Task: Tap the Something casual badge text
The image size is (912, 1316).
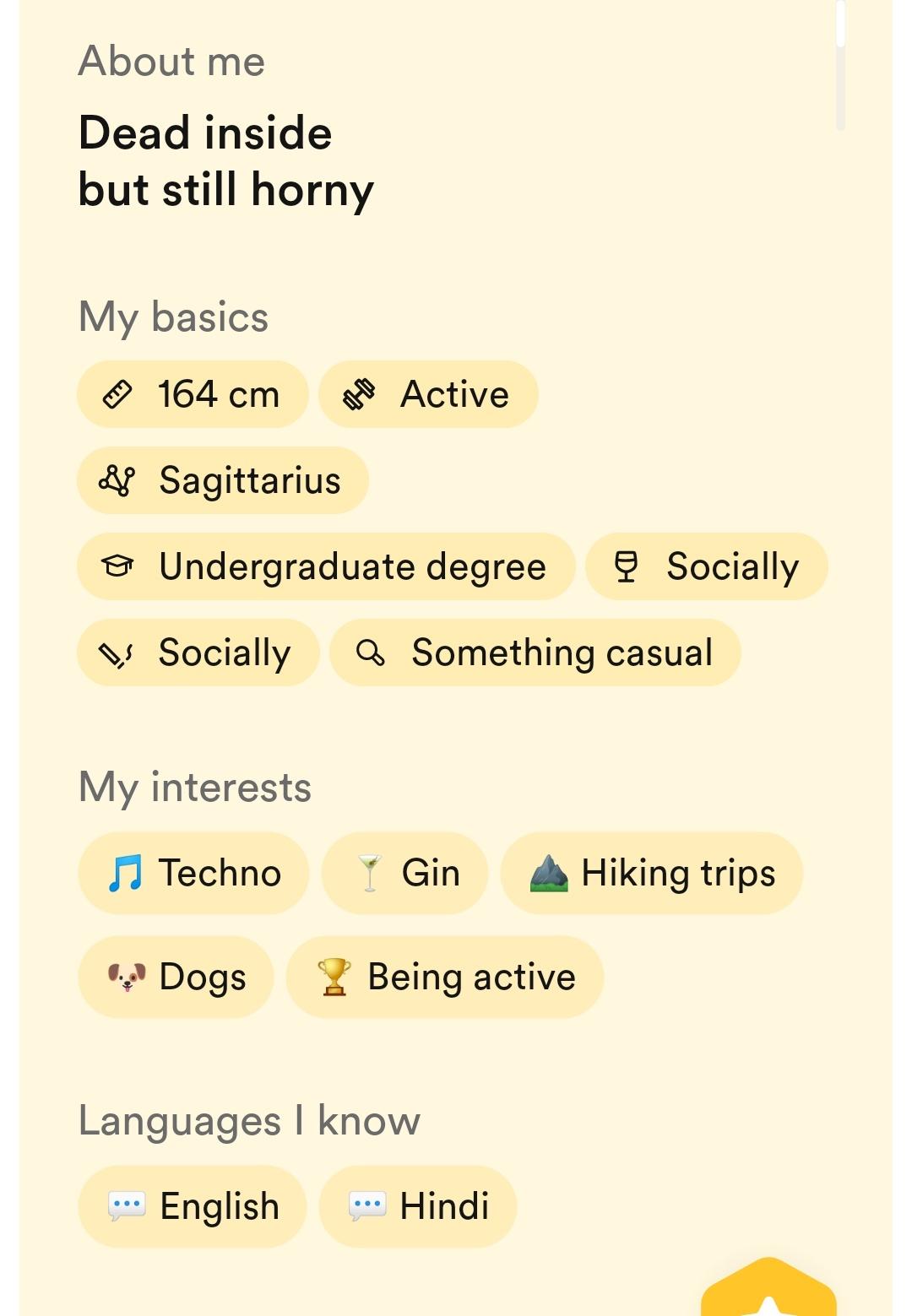Action: pos(562,653)
